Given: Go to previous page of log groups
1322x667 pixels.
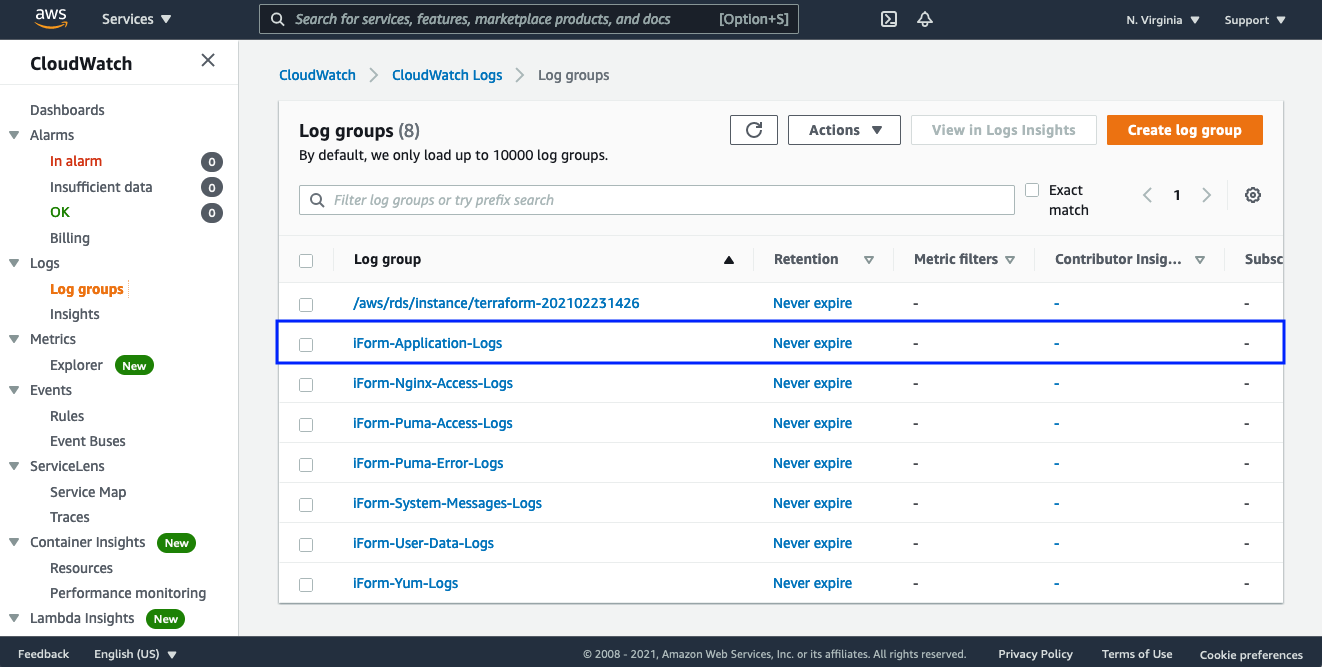Looking at the screenshot, I should pyautogui.click(x=1148, y=195).
